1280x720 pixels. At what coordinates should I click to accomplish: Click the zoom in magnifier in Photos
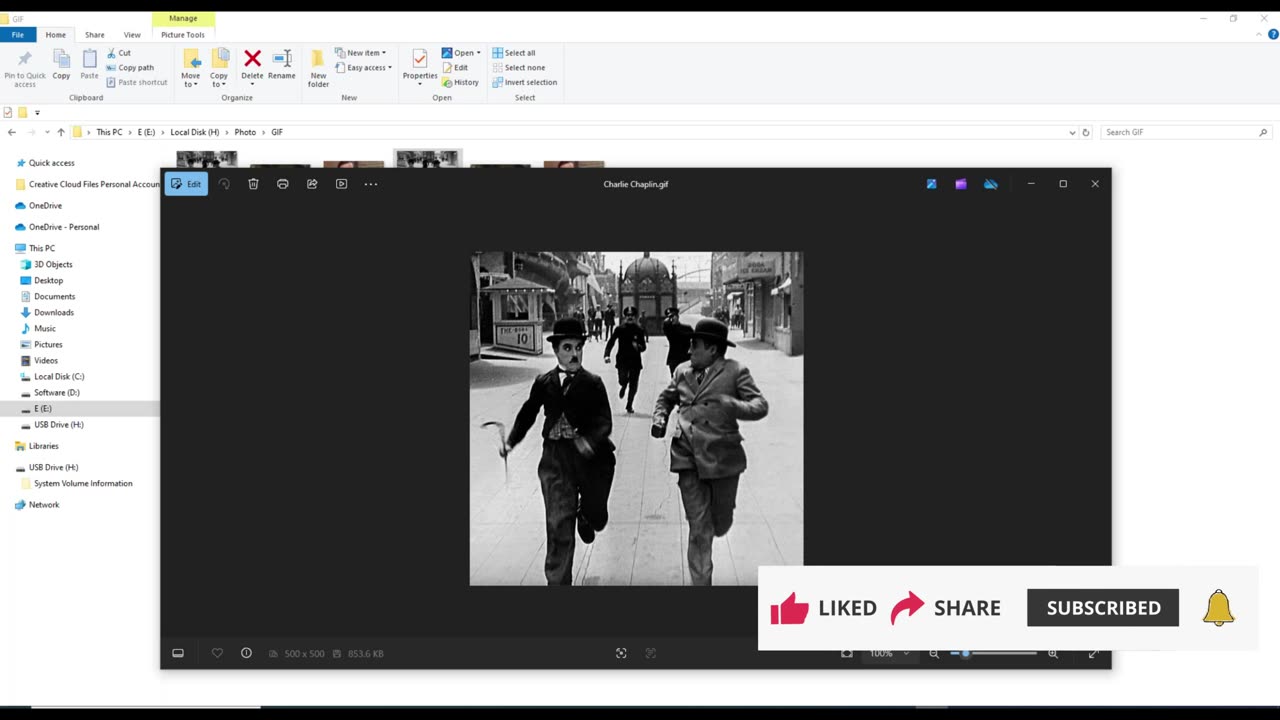[1053, 653]
